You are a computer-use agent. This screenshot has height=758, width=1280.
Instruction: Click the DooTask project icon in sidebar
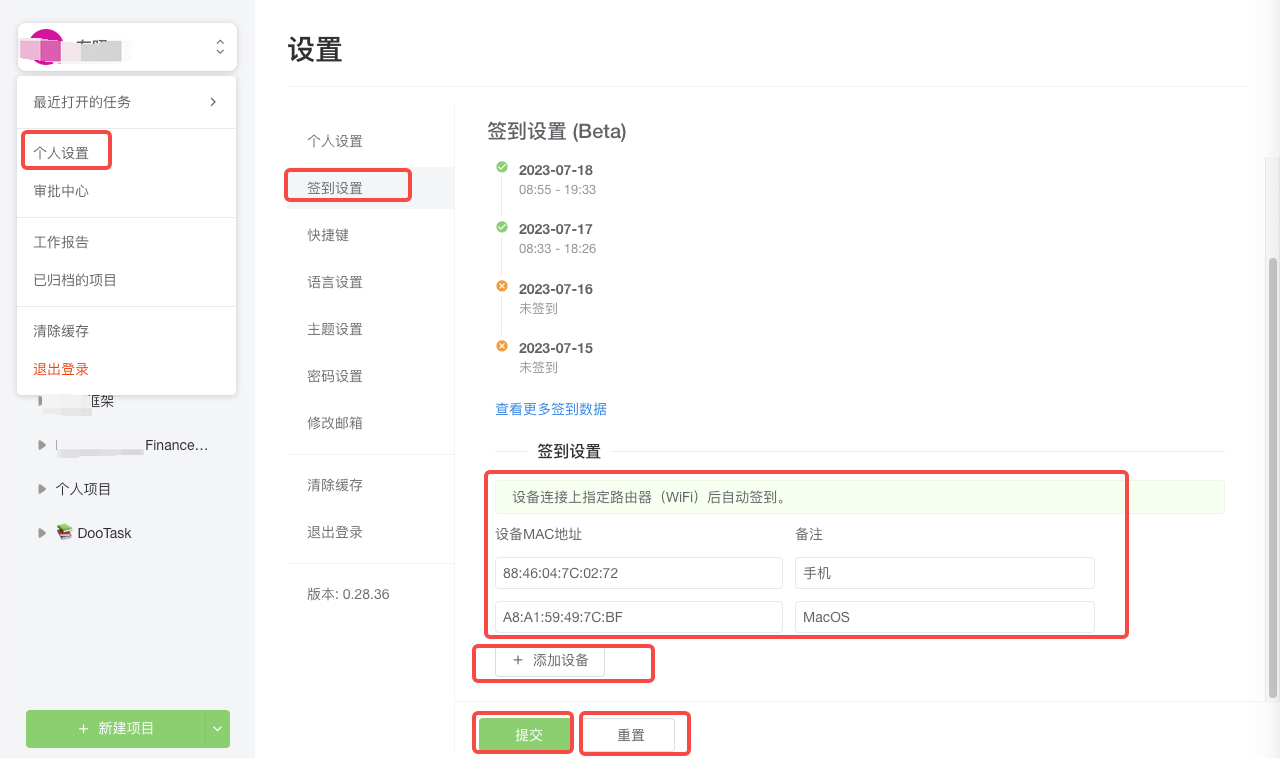[65, 532]
